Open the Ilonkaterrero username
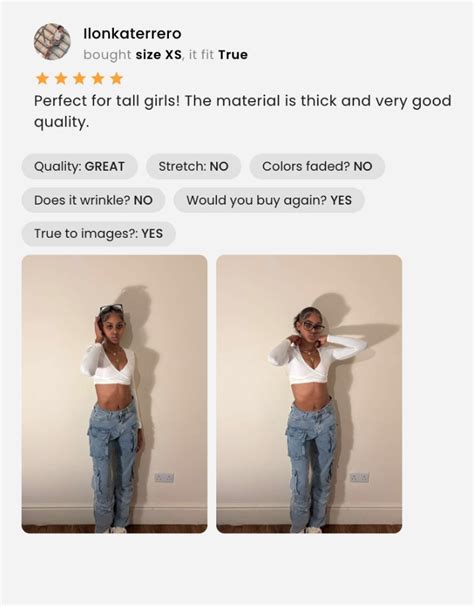Screen dimensions: 474x606 click(132, 34)
